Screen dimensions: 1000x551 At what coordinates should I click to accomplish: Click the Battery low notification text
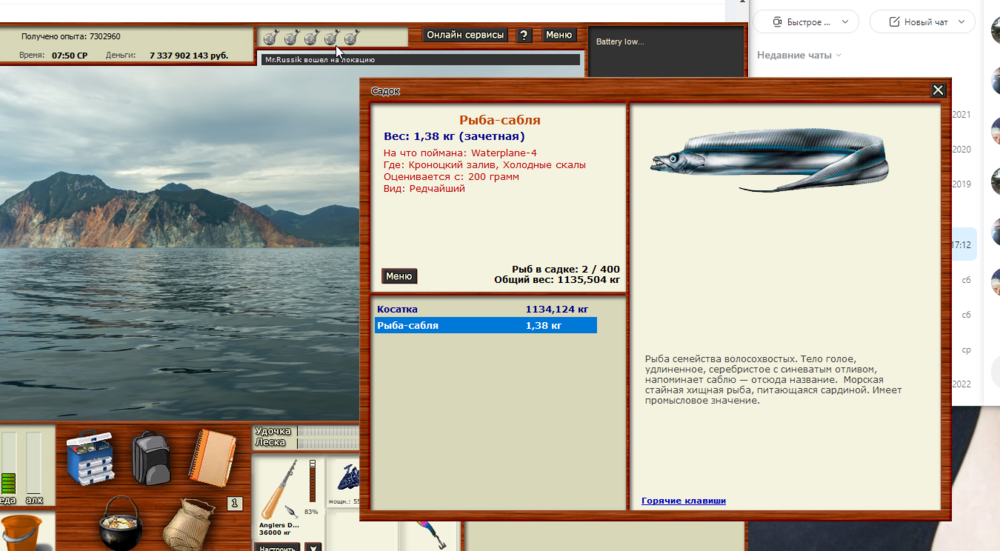(x=620, y=41)
